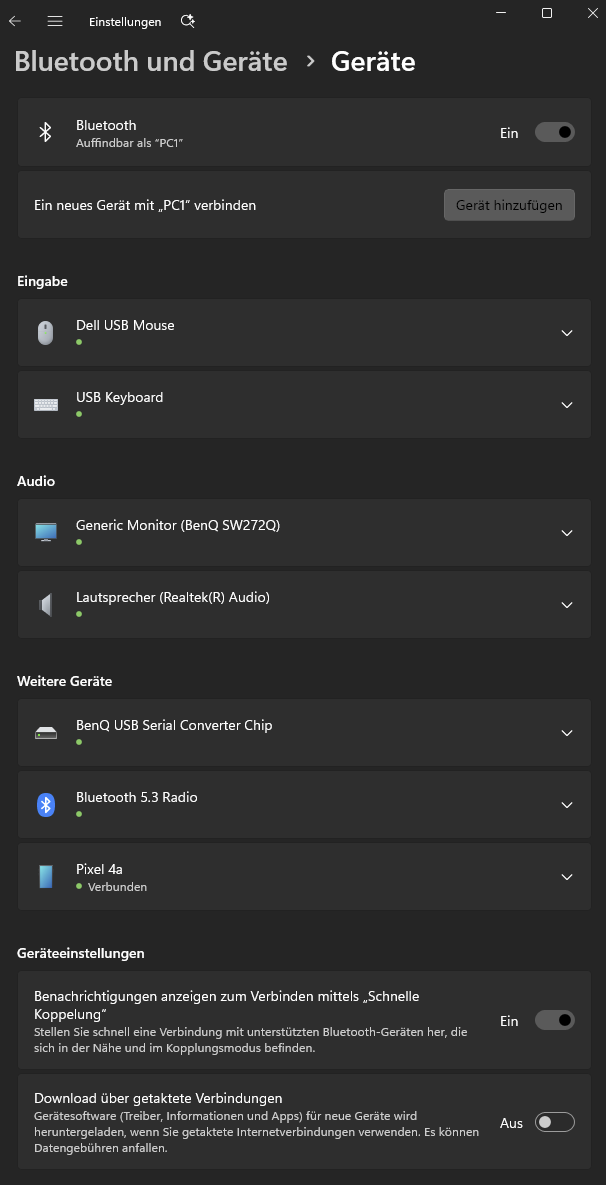The width and height of the screenshot is (606, 1185).
Task: Click the USB Keyboard icon
Action: [45, 405]
